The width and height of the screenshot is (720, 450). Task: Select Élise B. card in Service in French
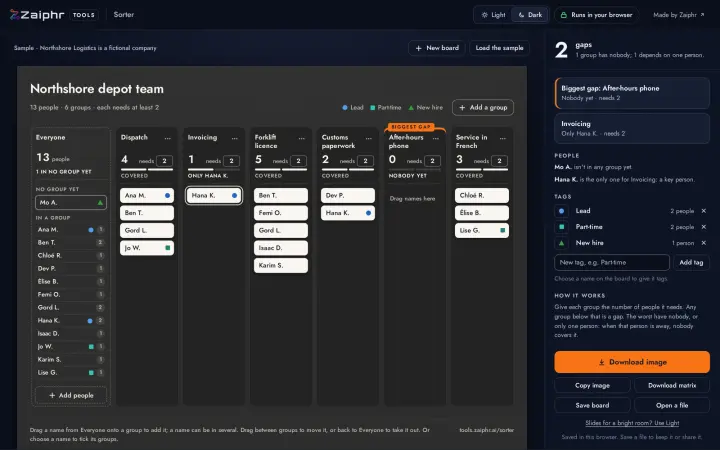tap(482, 213)
